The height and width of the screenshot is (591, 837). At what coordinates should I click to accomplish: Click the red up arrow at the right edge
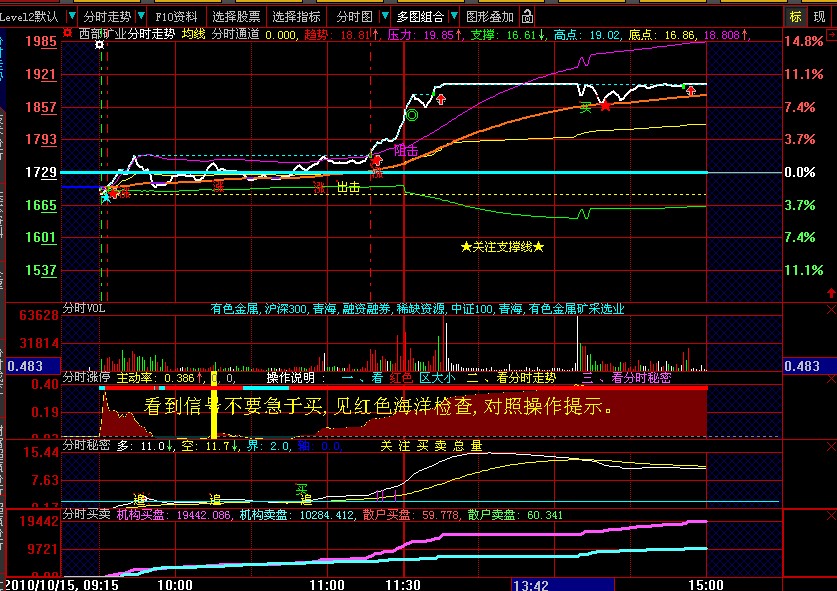pos(831,293)
